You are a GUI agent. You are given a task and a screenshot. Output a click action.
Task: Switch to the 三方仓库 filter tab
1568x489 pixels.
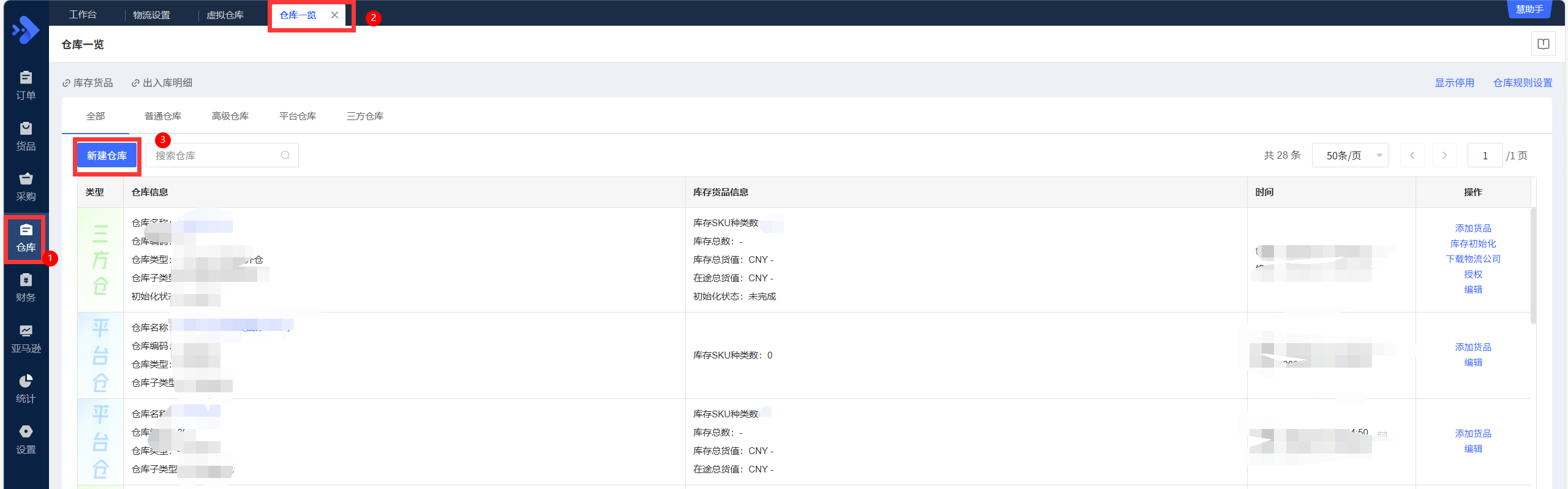click(365, 116)
